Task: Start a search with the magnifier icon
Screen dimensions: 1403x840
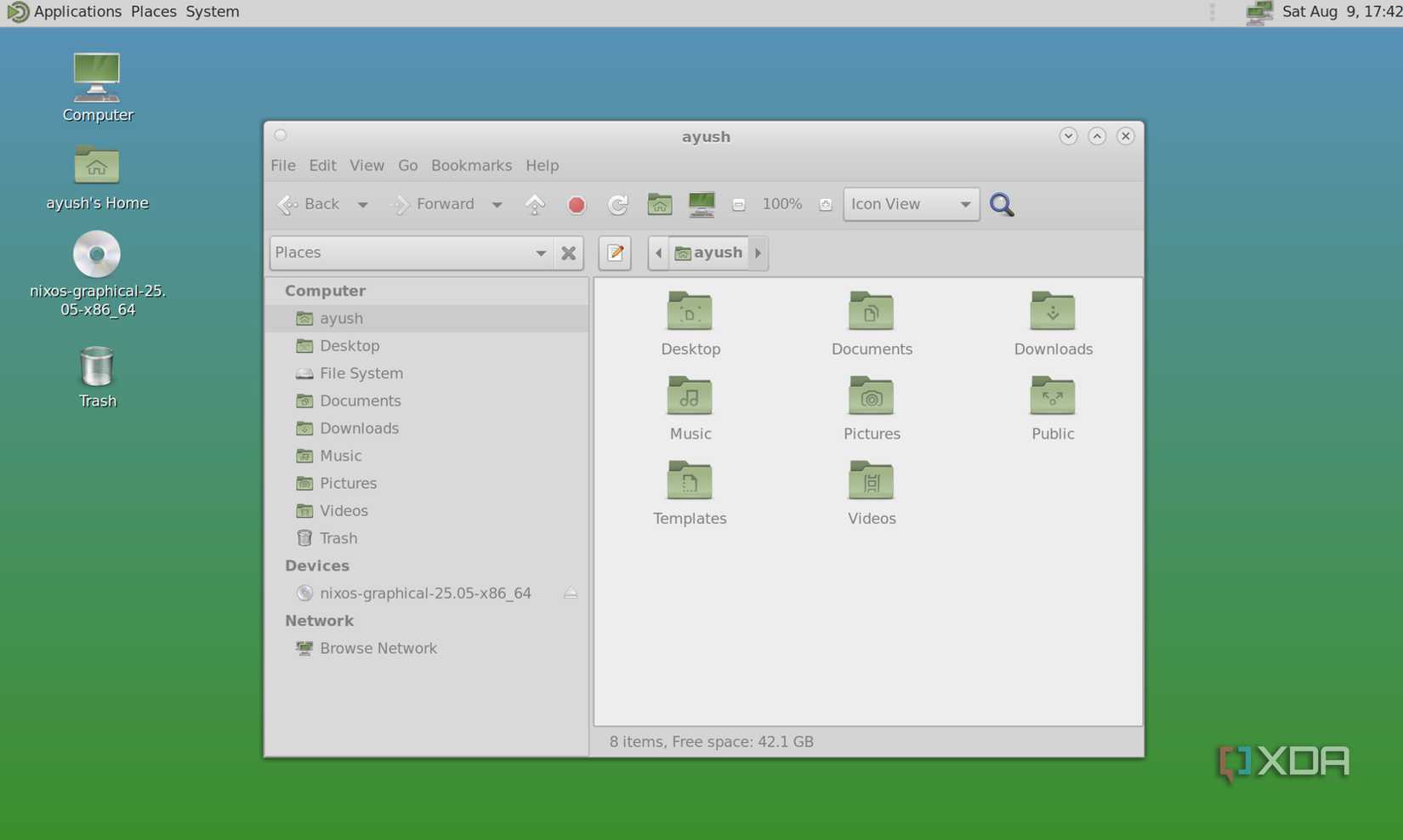Action: click(1002, 204)
